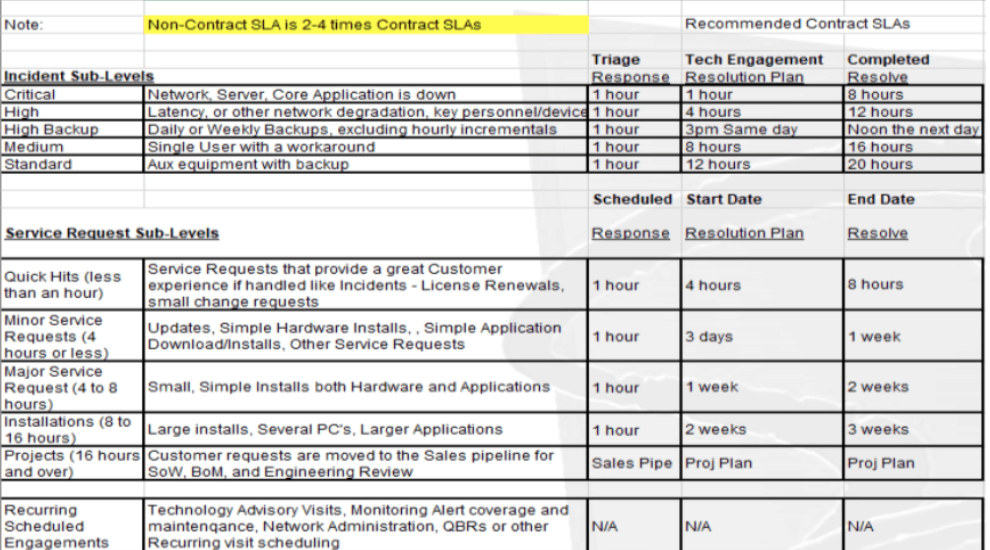The width and height of the screenshot is (990, 550).
Task: Click Medium row's '8 hours' resolution plan
Action: 762,146
